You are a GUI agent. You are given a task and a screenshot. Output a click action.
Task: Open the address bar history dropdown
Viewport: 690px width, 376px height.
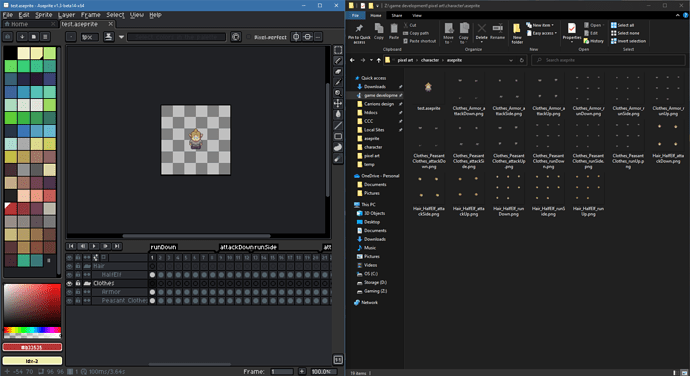click(x=511, y=60)
